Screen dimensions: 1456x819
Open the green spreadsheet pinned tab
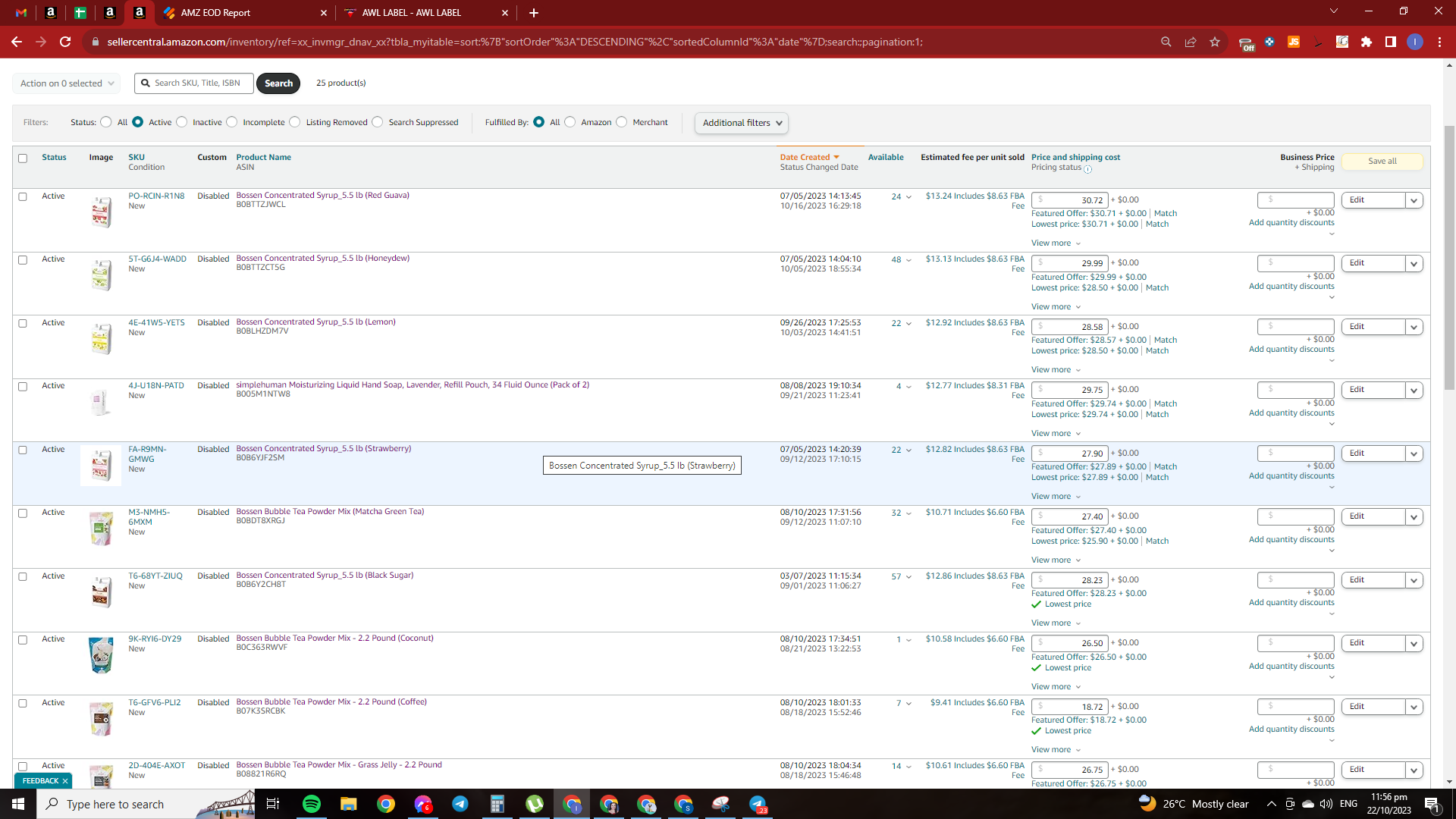[x=80, y=13]
